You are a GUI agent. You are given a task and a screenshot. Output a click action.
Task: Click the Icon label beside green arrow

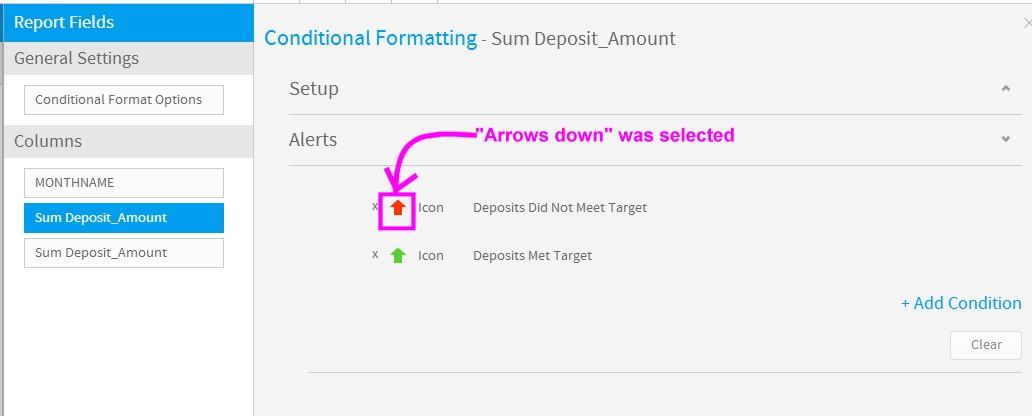click(x=431, y=255)
